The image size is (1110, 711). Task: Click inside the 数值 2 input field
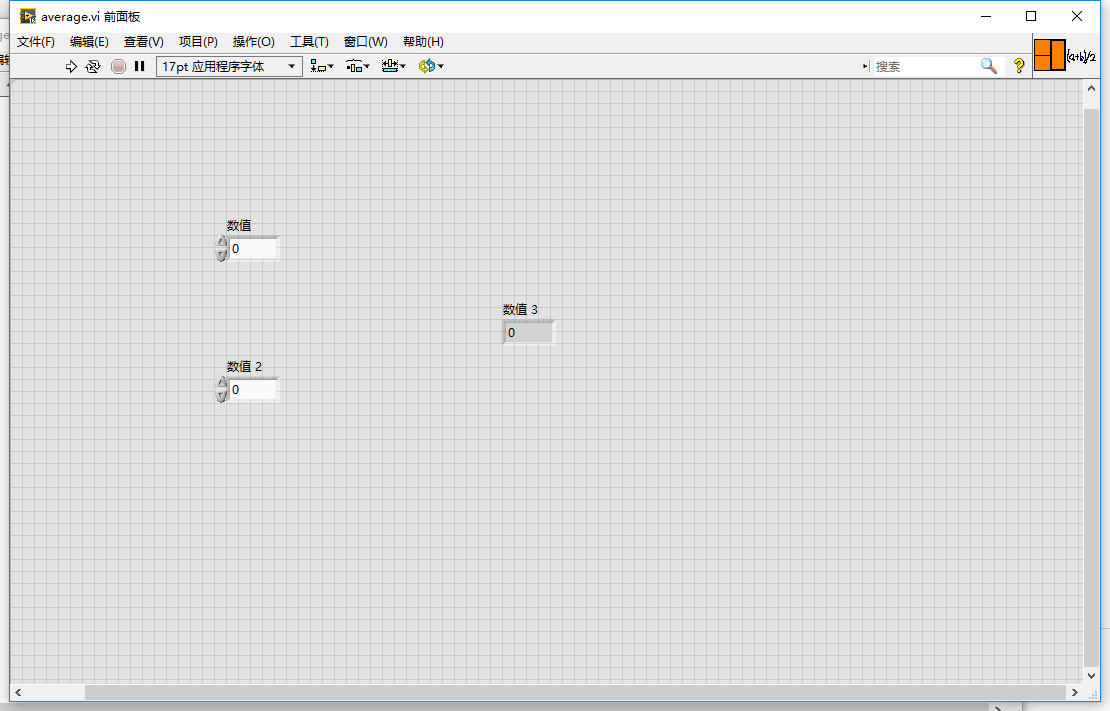pyautogui.click(x=252, y=389)
